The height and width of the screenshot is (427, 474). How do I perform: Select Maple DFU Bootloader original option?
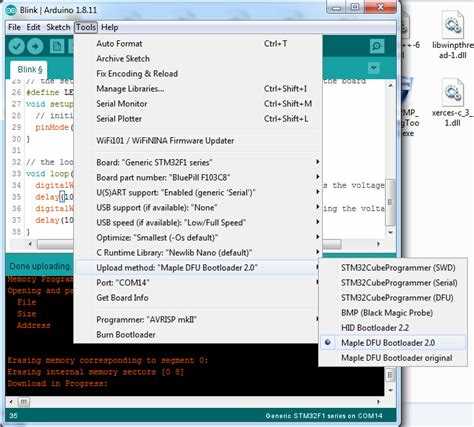click(393, 358)
